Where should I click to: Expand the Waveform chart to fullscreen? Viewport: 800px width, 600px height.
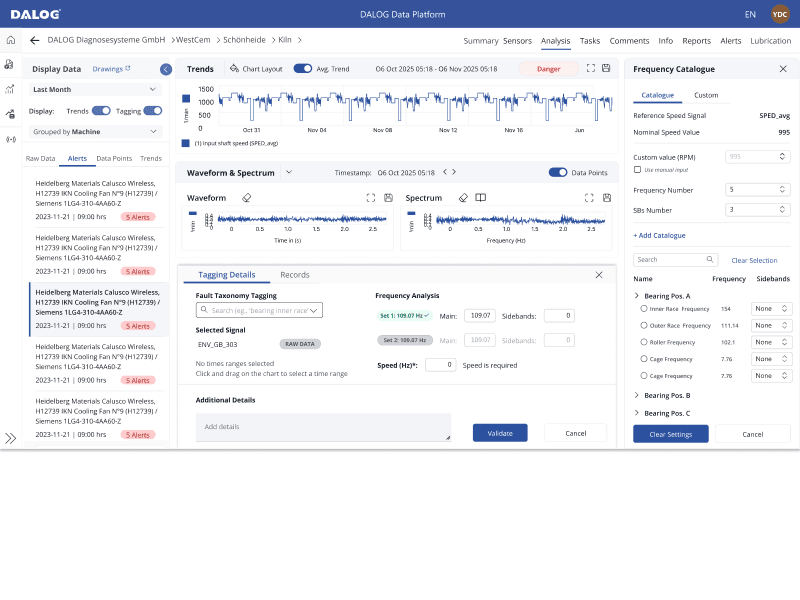(x=371, y=197)
